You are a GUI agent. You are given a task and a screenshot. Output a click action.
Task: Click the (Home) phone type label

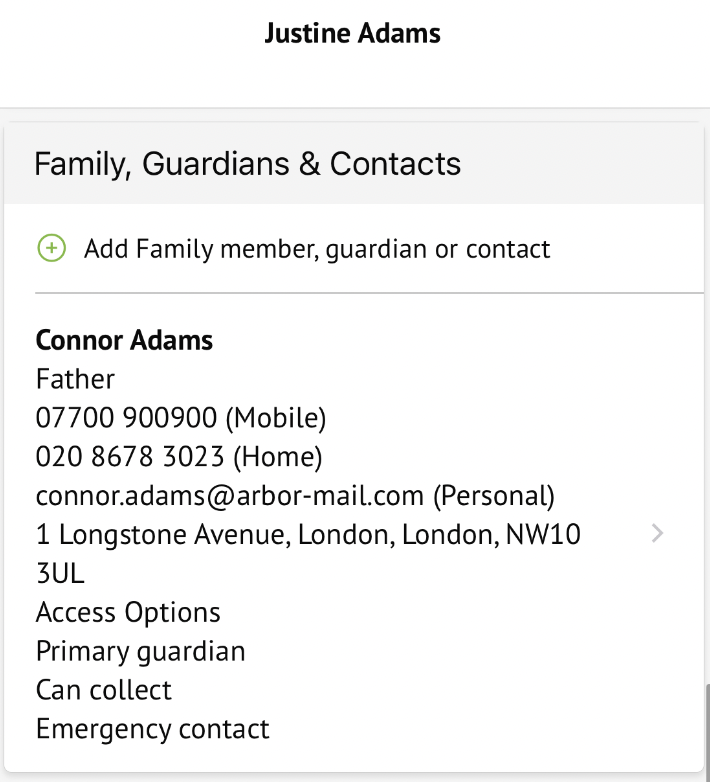278,457
